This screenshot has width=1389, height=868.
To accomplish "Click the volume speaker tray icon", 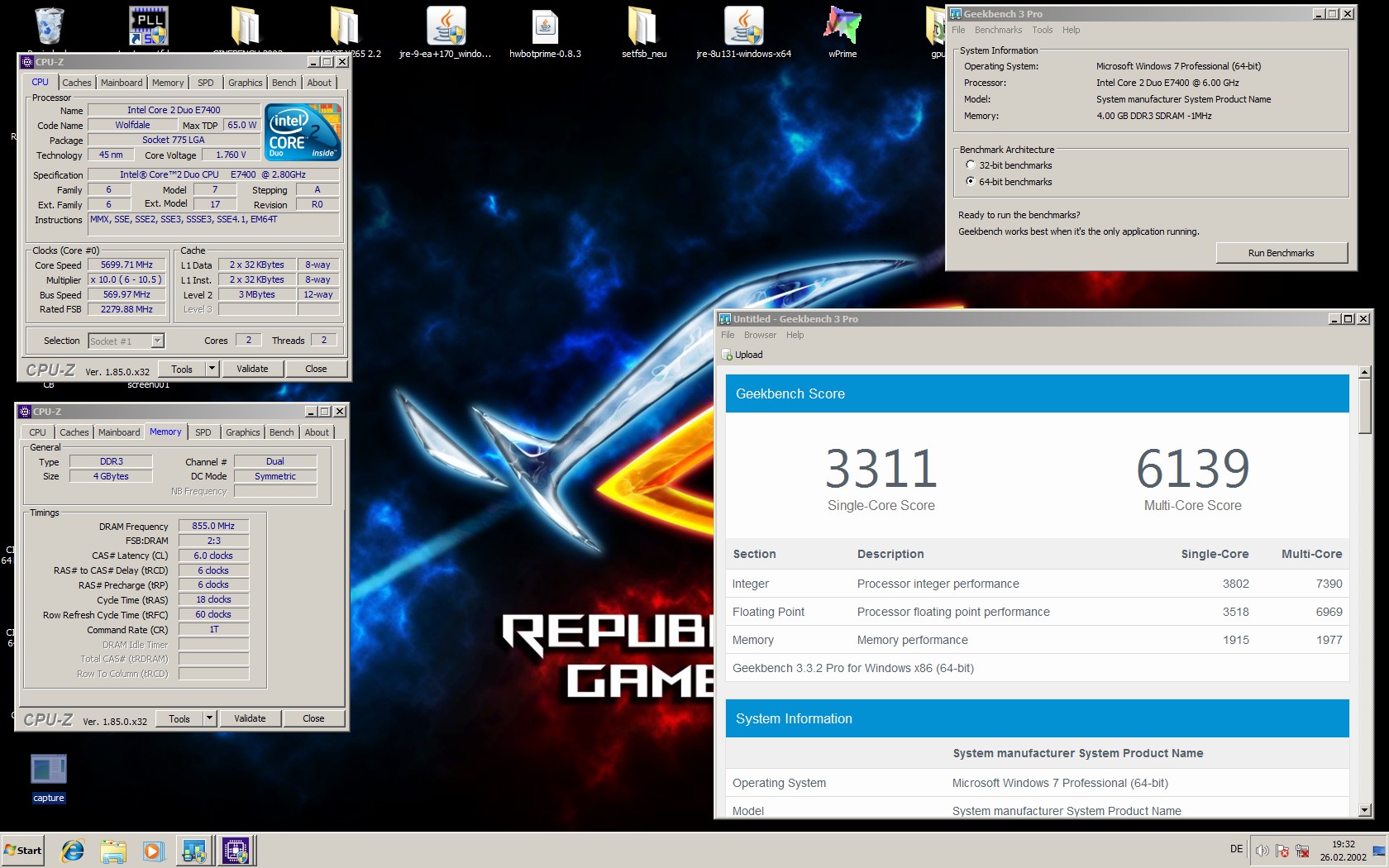I will pyautogui.click(x=1262, y=851).
